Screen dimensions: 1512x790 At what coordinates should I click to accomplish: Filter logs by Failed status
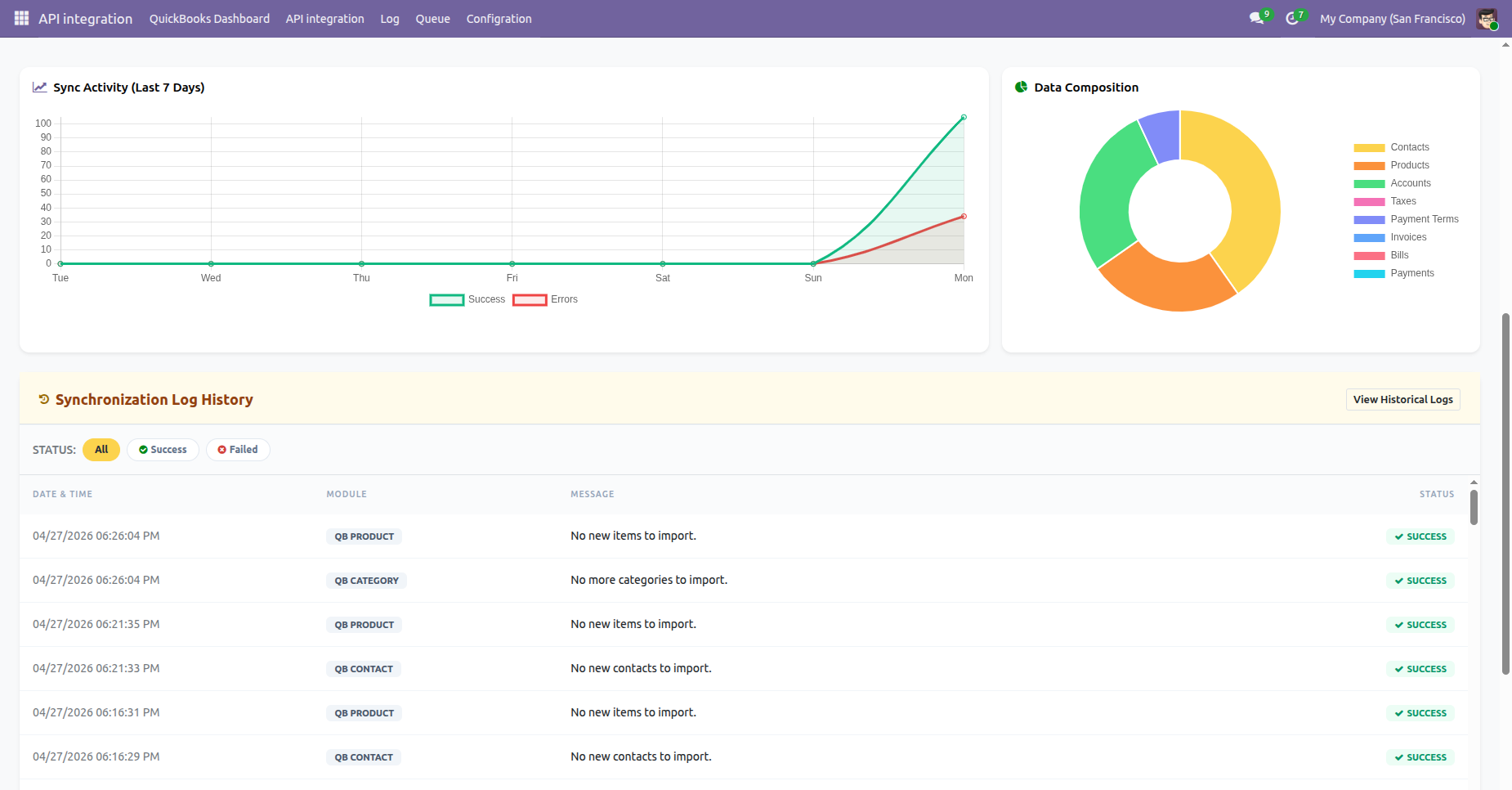tap(238, 450)
